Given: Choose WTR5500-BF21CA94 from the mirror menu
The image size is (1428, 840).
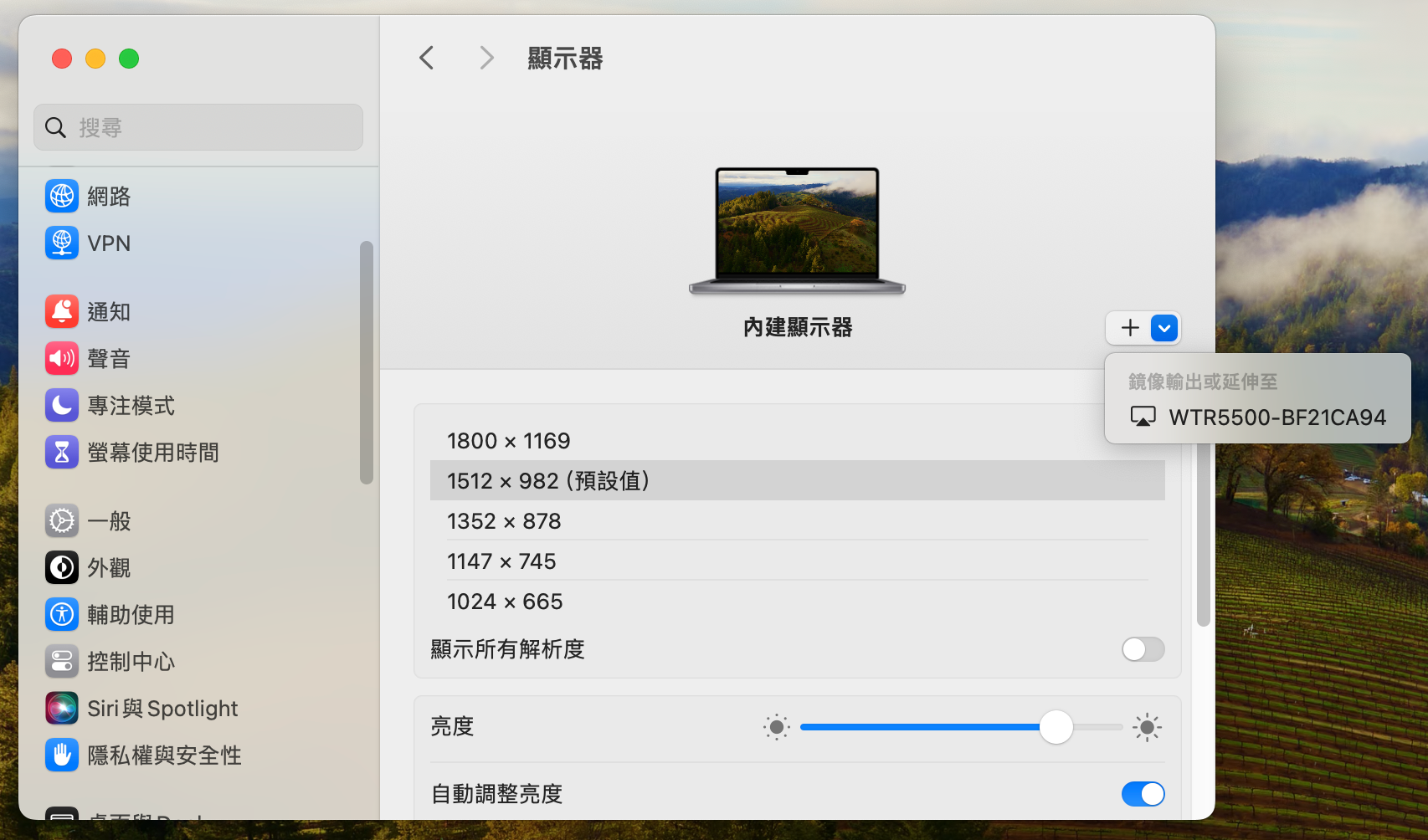Looking at the screenshot, I should pyautogui.click(x=1259, y=417).
